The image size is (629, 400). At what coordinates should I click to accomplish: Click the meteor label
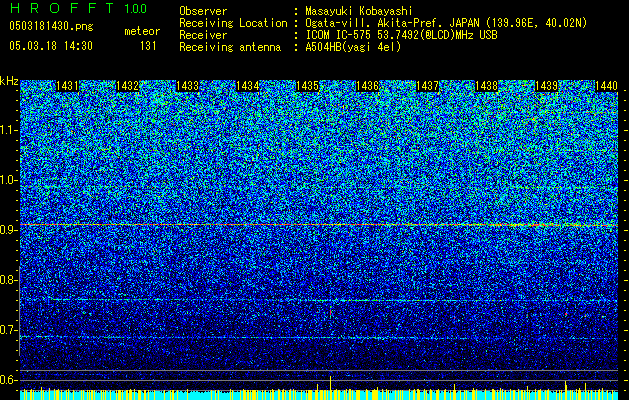[x=142, y=31]
